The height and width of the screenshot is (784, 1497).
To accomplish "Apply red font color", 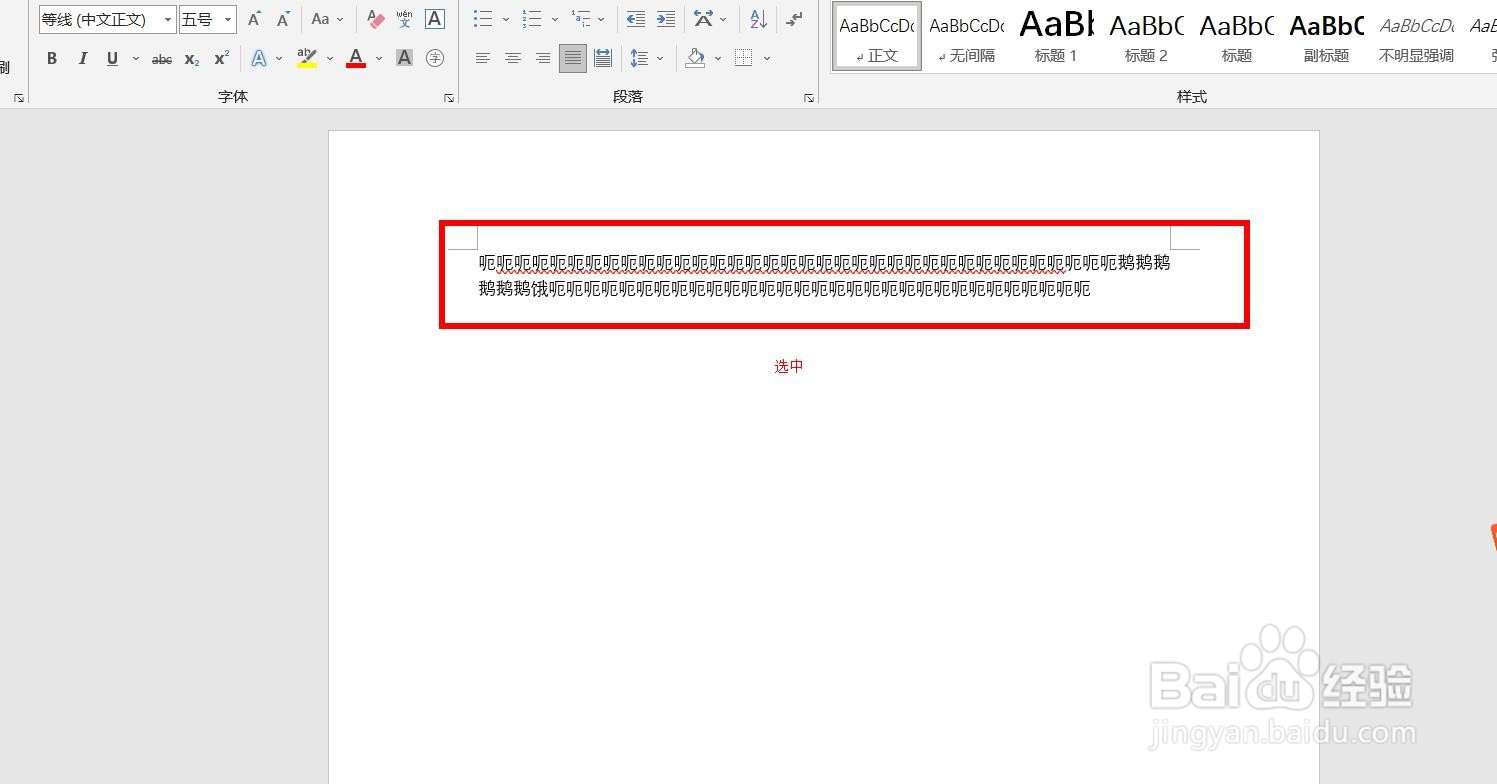I will [356, 59].
